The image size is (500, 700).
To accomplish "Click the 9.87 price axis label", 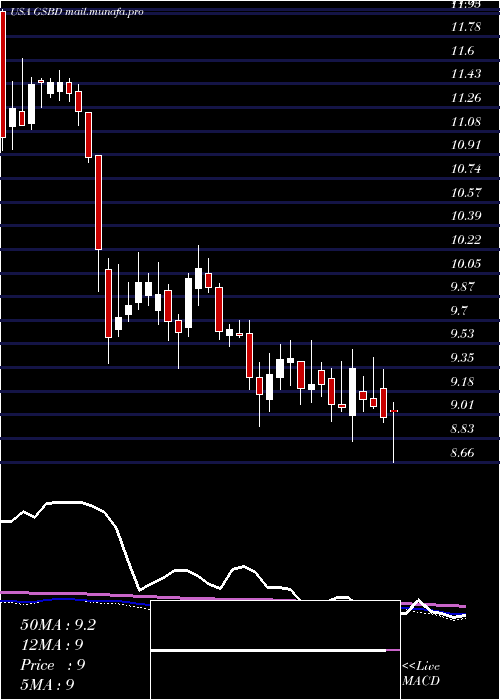I will (x=462, y=287).
